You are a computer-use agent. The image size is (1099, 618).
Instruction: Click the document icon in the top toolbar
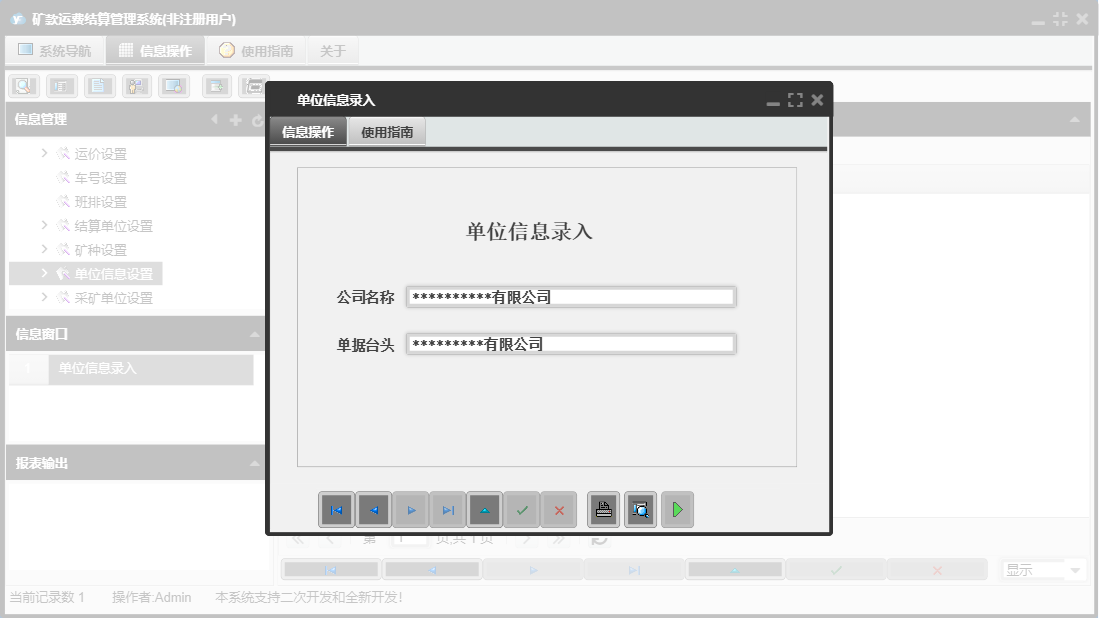click(x=99, y=86)
